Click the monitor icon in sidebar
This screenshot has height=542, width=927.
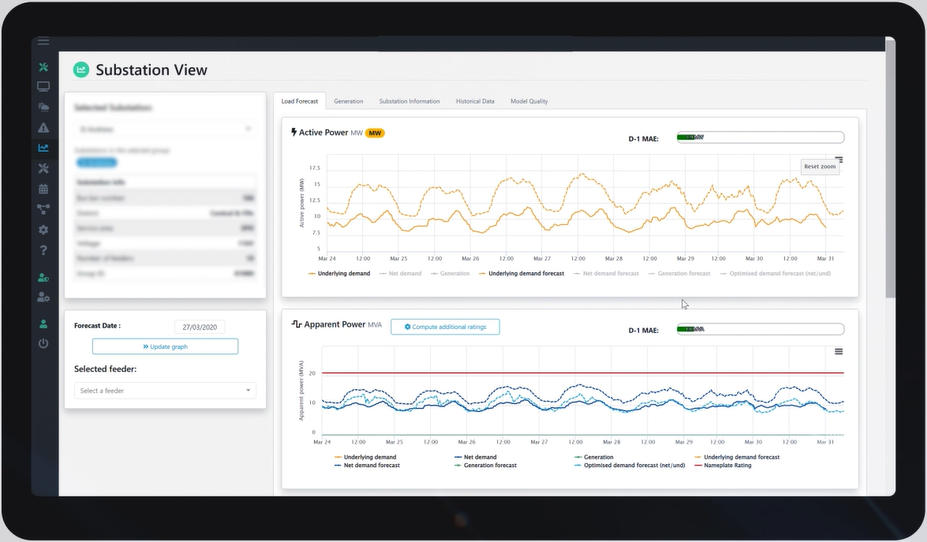pos(43,87)
